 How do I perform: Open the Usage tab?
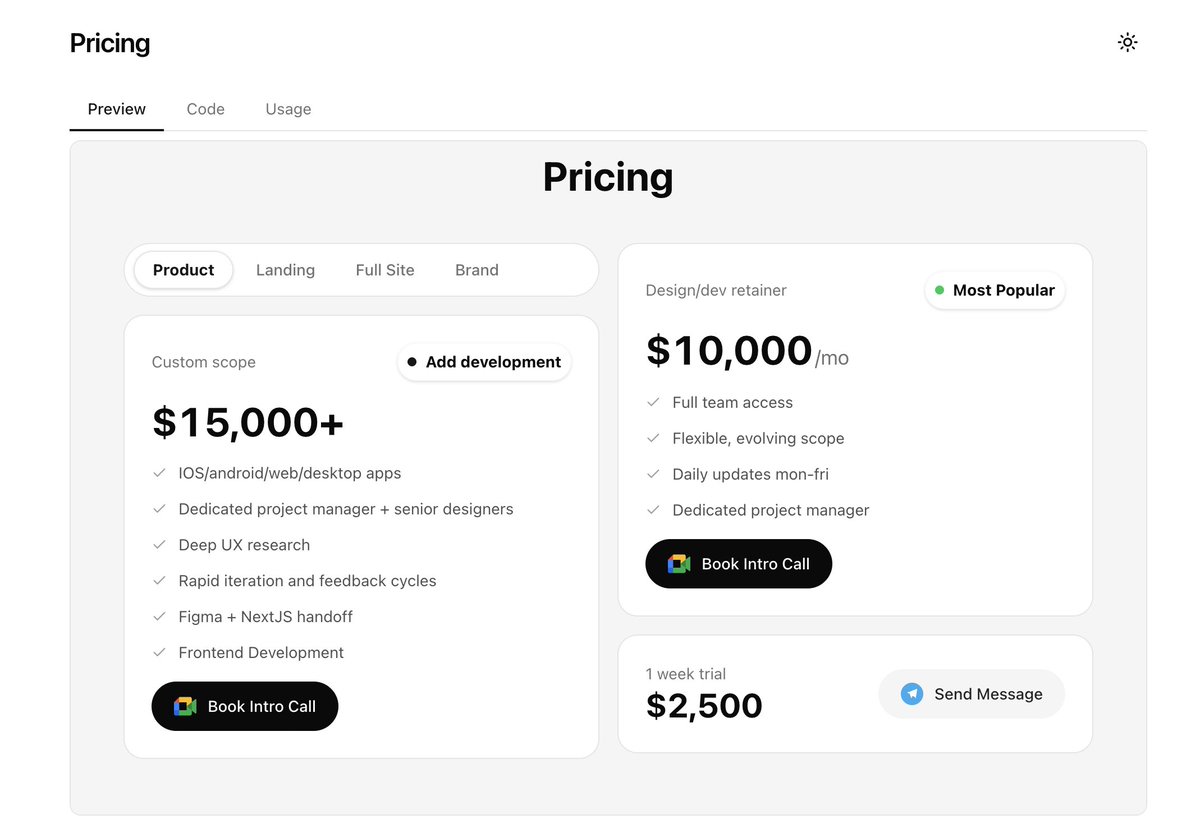[x=288, y=109]
